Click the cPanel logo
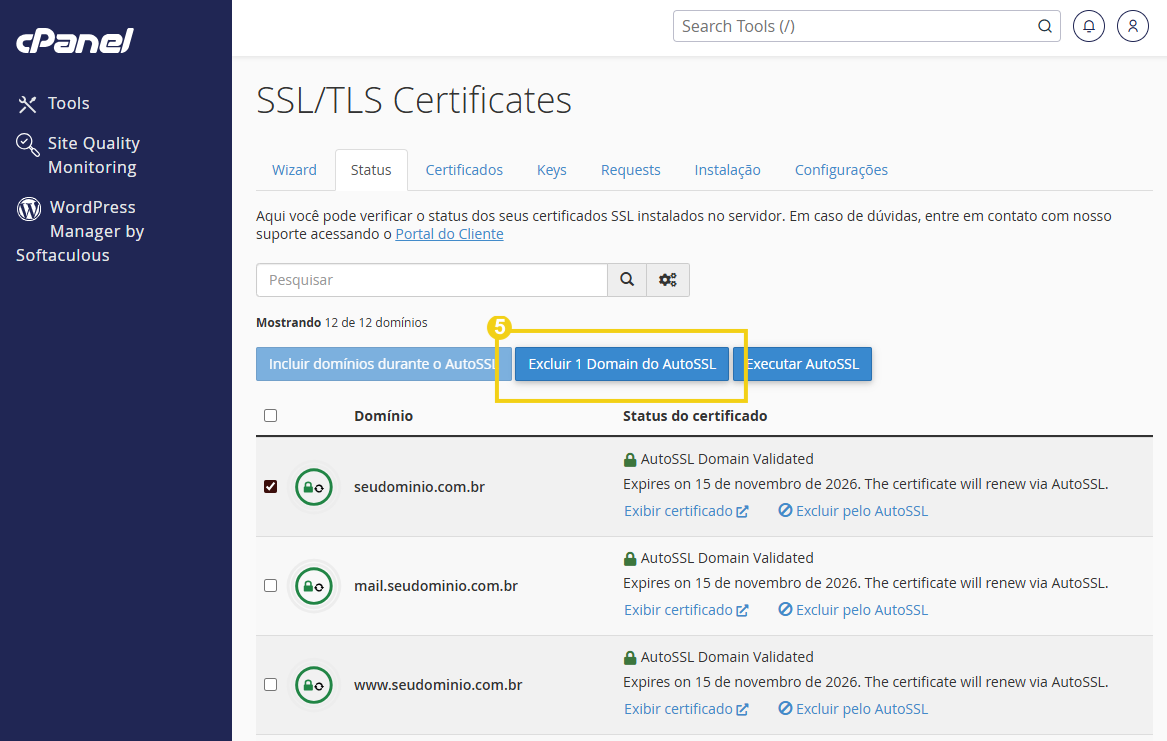 (x=74, y=41)
